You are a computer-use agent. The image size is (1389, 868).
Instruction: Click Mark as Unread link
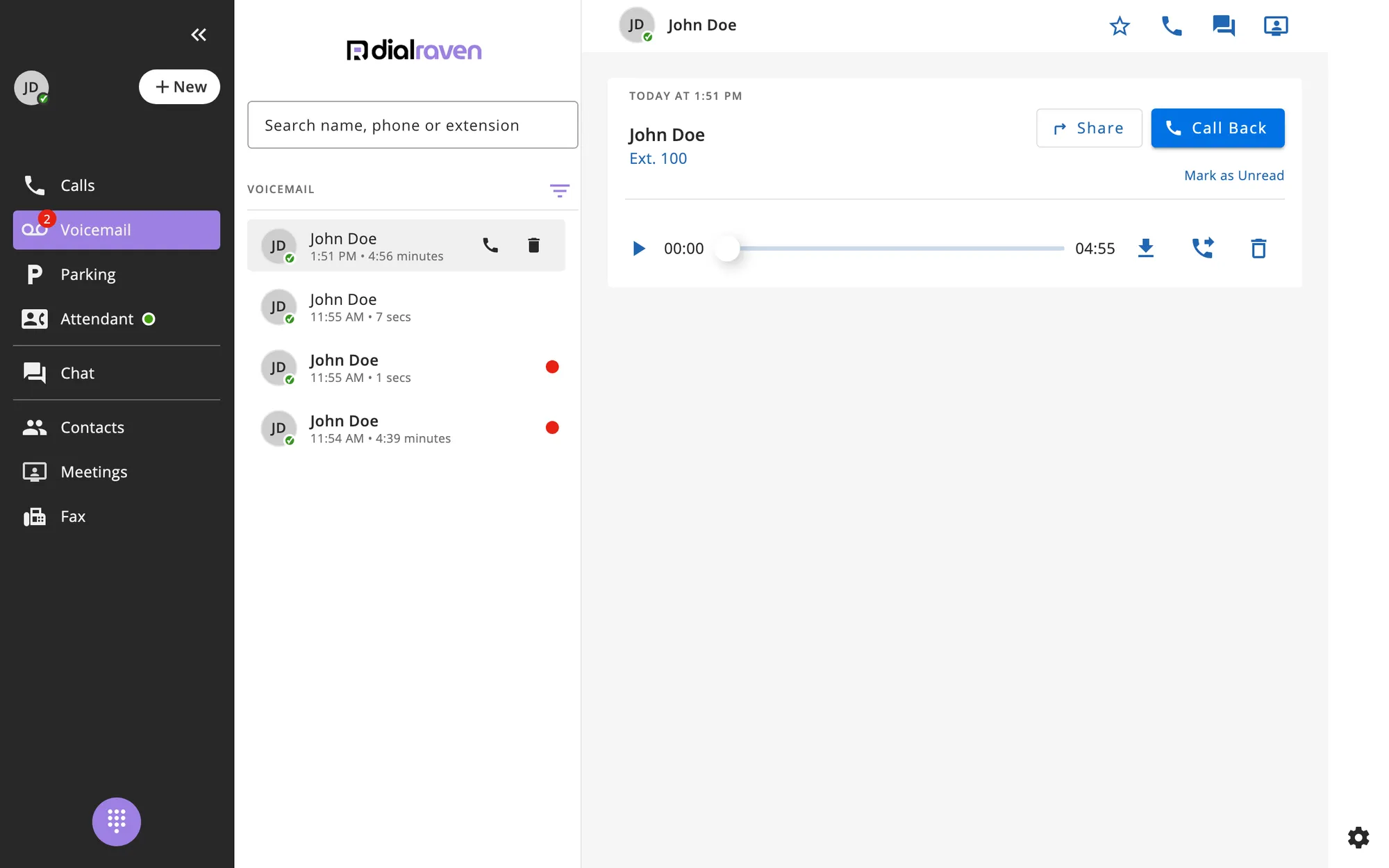[x=1234, y=176]
